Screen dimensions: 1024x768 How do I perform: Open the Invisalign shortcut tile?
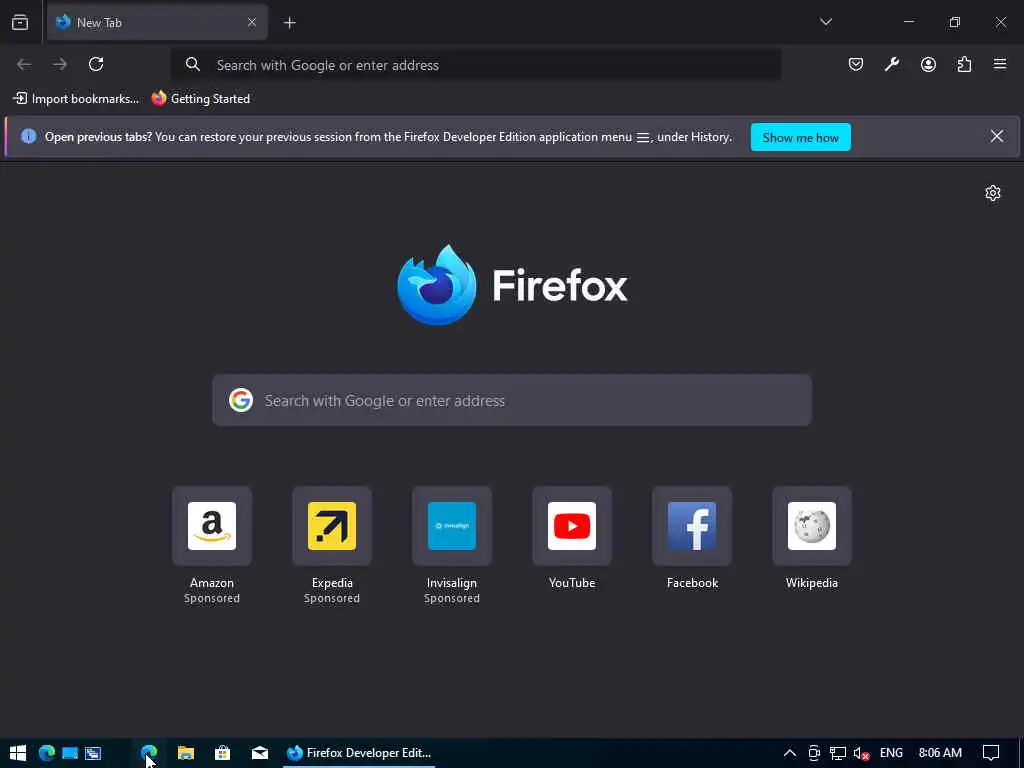[452, 526]
